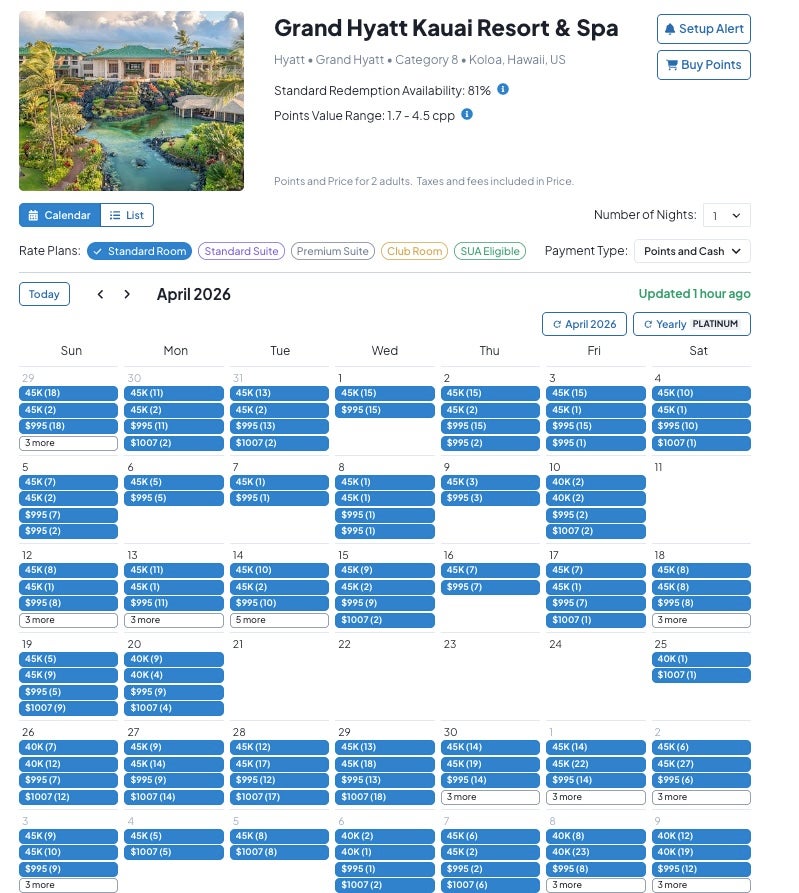799x893 pixels.
Task: Enable the Club Room rate plan
Action: pos(414,251)
